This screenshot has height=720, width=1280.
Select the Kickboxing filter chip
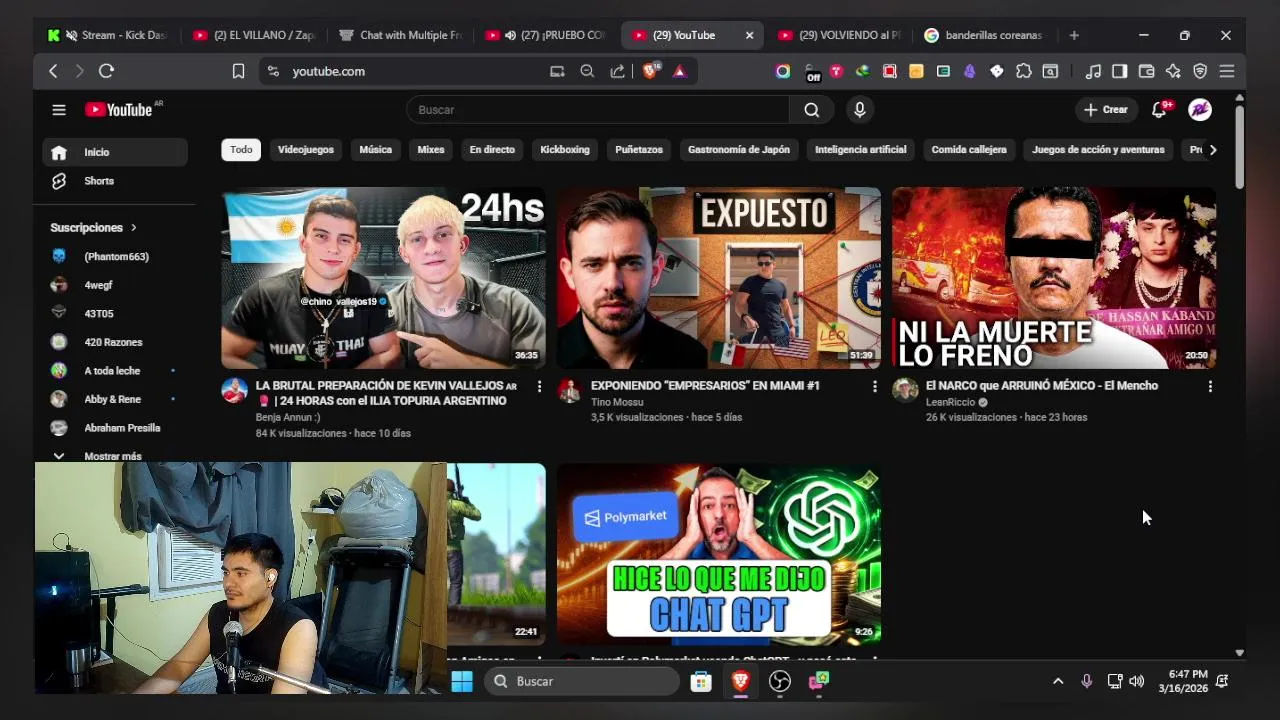(565, 150)
